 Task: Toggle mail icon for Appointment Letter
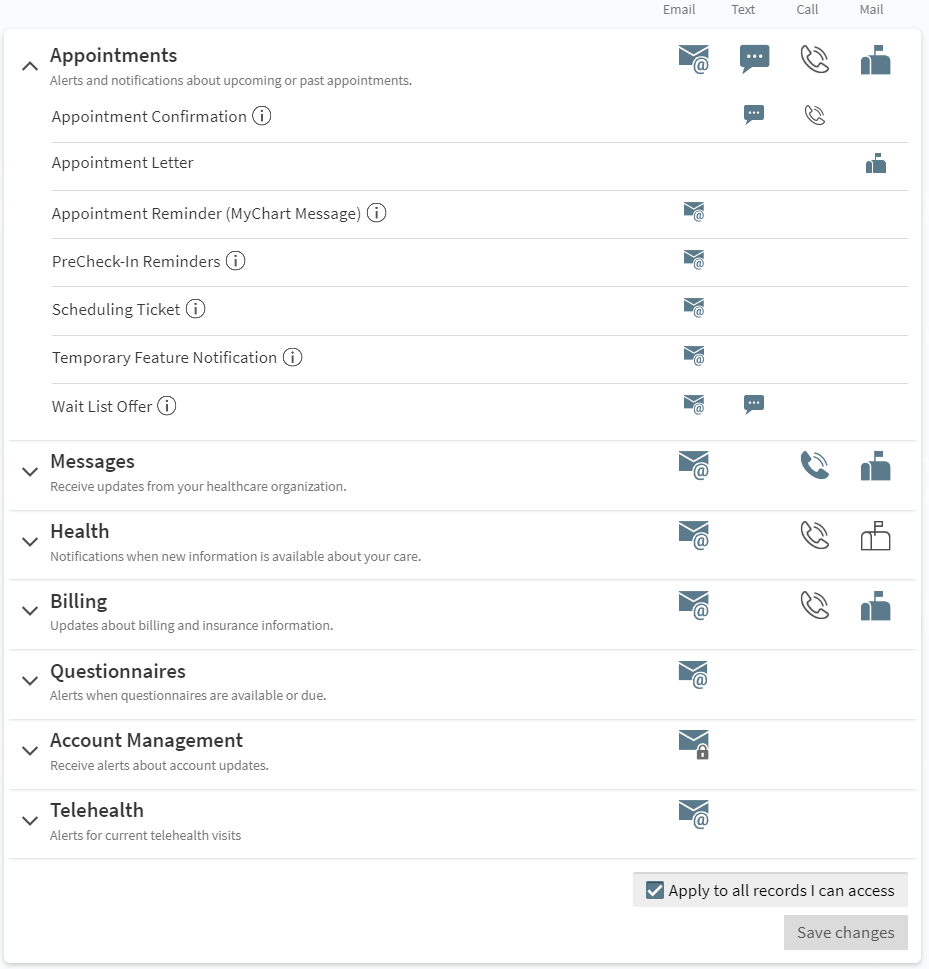(x=876, y=164)
